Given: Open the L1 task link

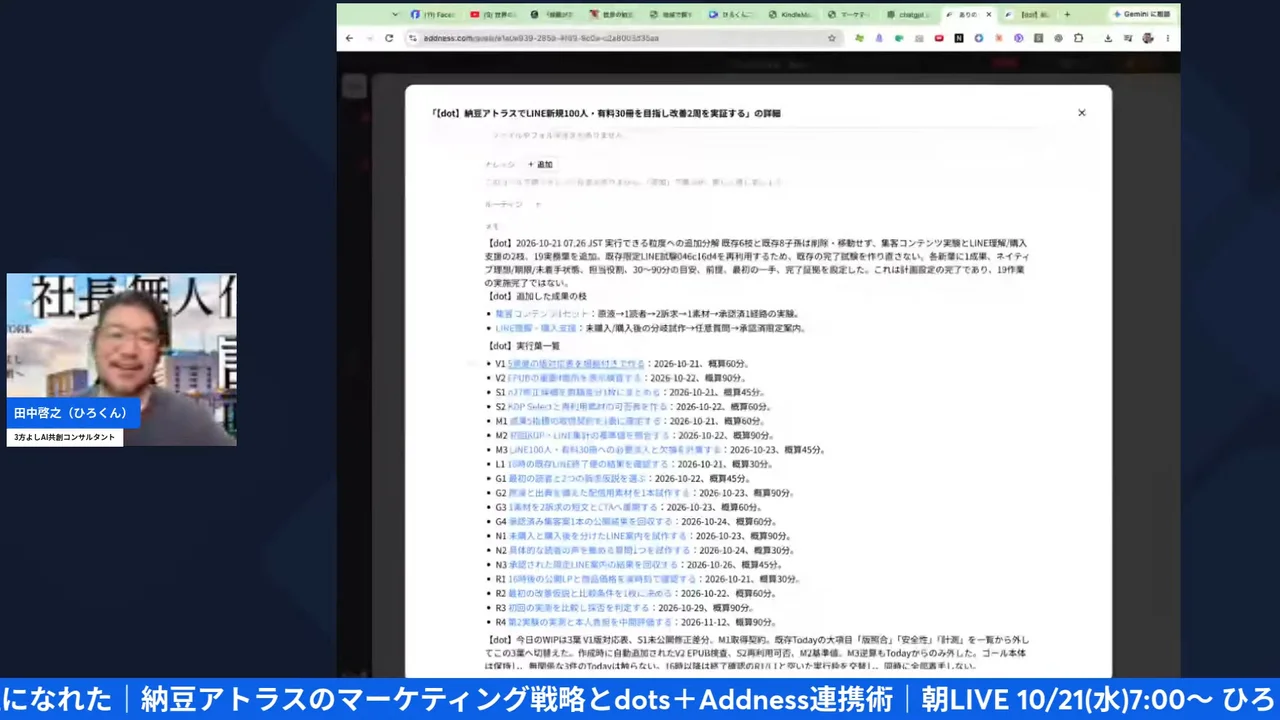Looking at the screenshot, I should [x=590, y=464].
